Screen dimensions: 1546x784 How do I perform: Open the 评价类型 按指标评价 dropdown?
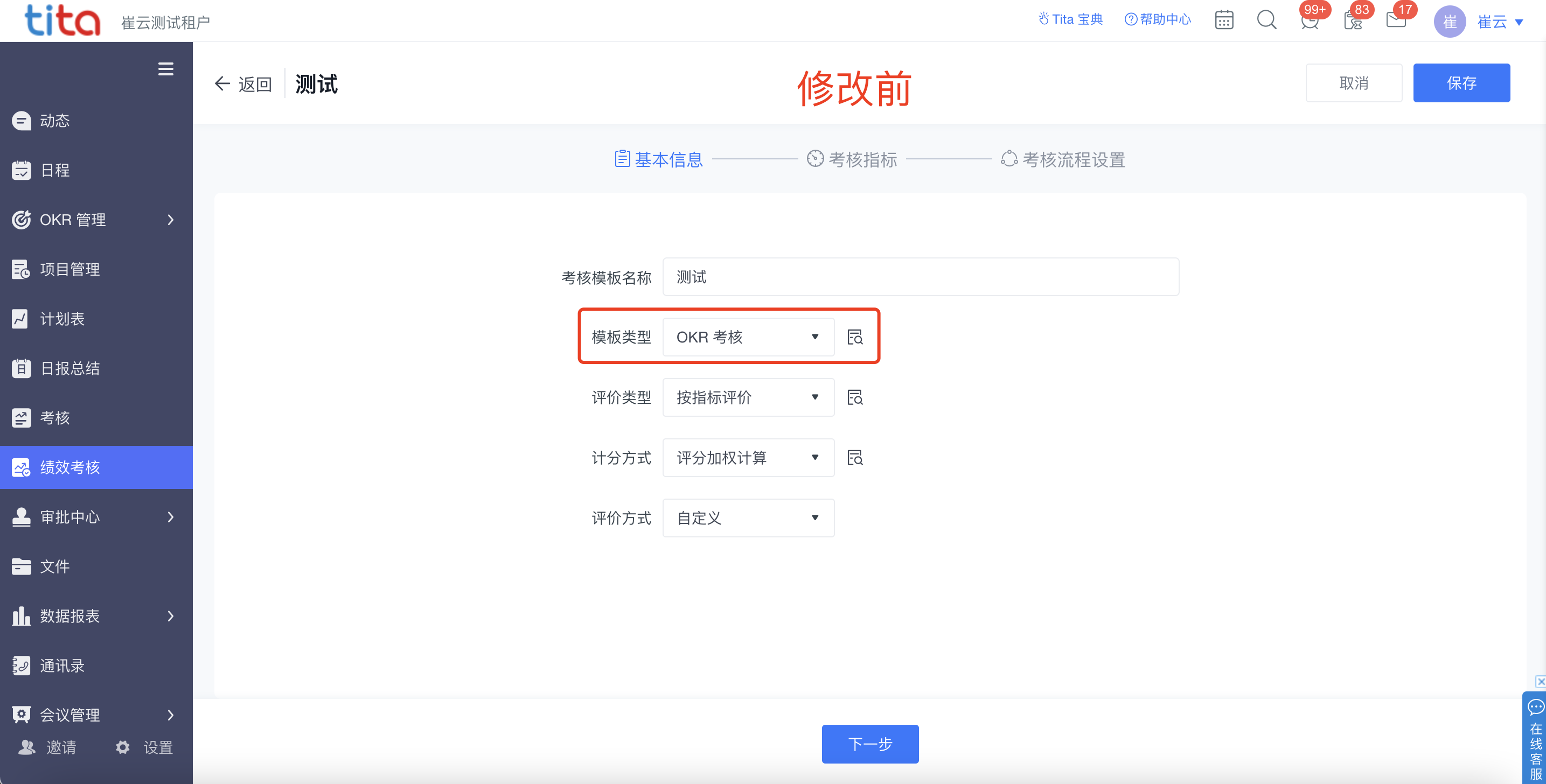[748, 397]
